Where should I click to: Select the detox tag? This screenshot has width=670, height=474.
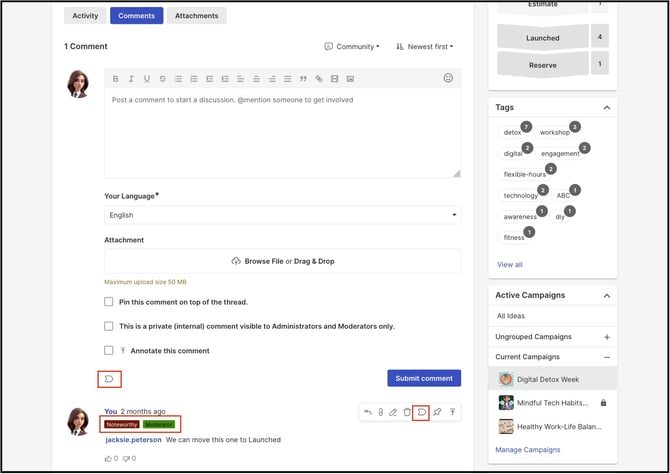click(512, 132)
